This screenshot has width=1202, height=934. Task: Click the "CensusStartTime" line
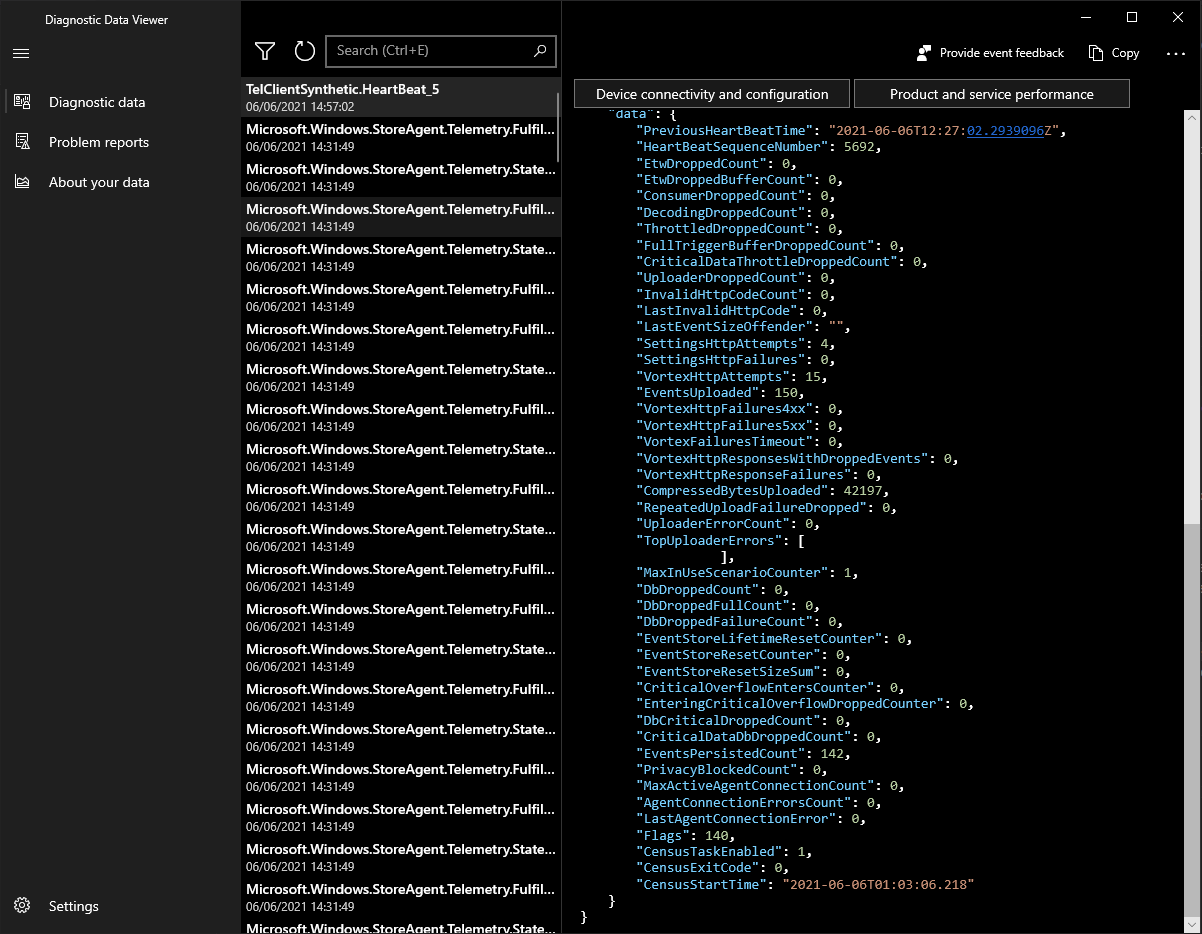pyautogui.click(x=805, y=884)
